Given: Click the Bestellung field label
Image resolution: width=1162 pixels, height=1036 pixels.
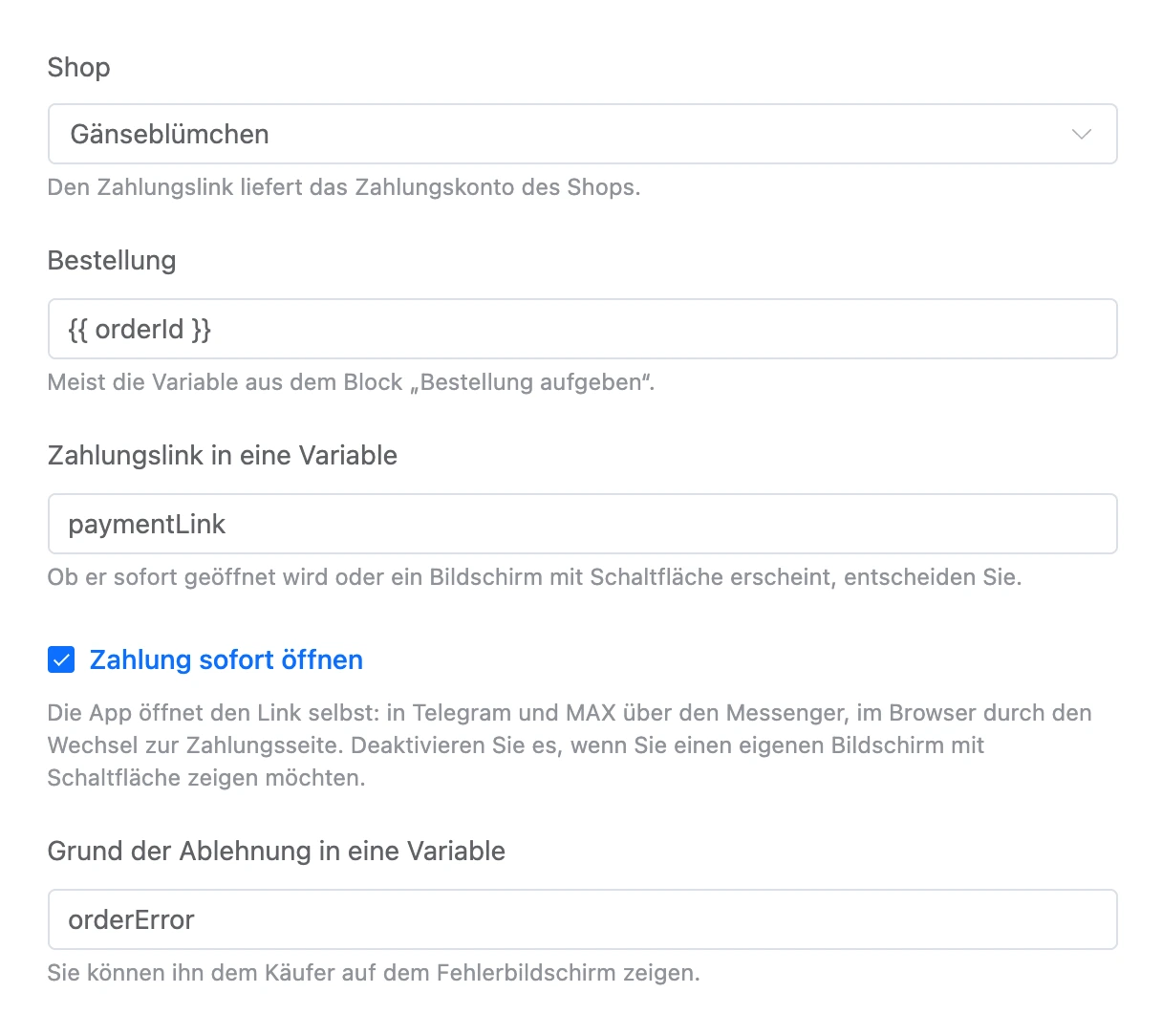Looking at the screenshot, I should pos(112,260).
